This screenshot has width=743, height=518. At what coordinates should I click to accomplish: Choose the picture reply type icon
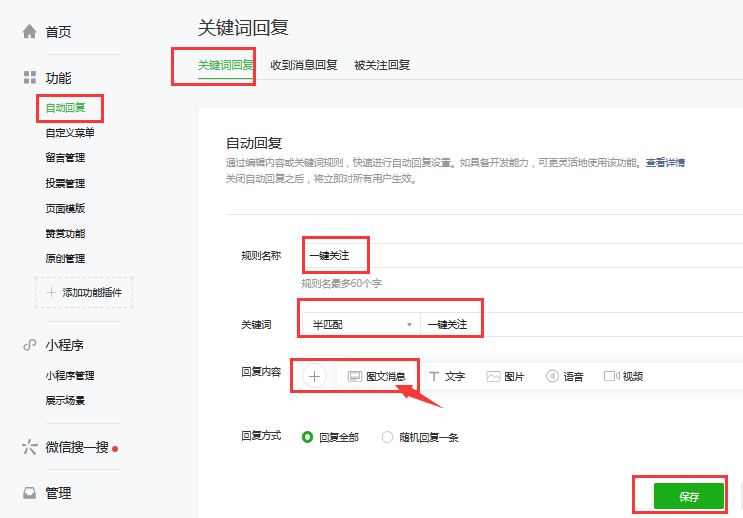click(493, 377)
